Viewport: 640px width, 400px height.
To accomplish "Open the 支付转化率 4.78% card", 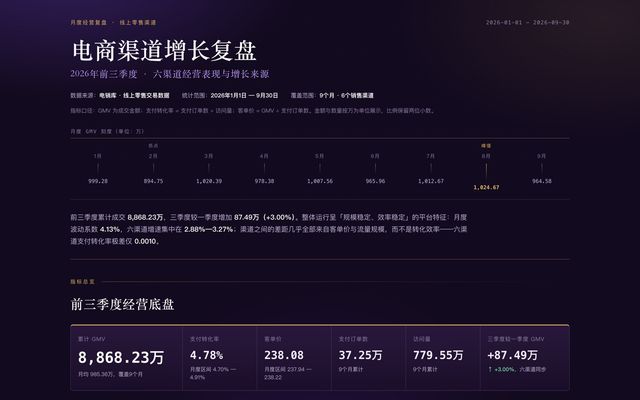I will tap(220, 358).
